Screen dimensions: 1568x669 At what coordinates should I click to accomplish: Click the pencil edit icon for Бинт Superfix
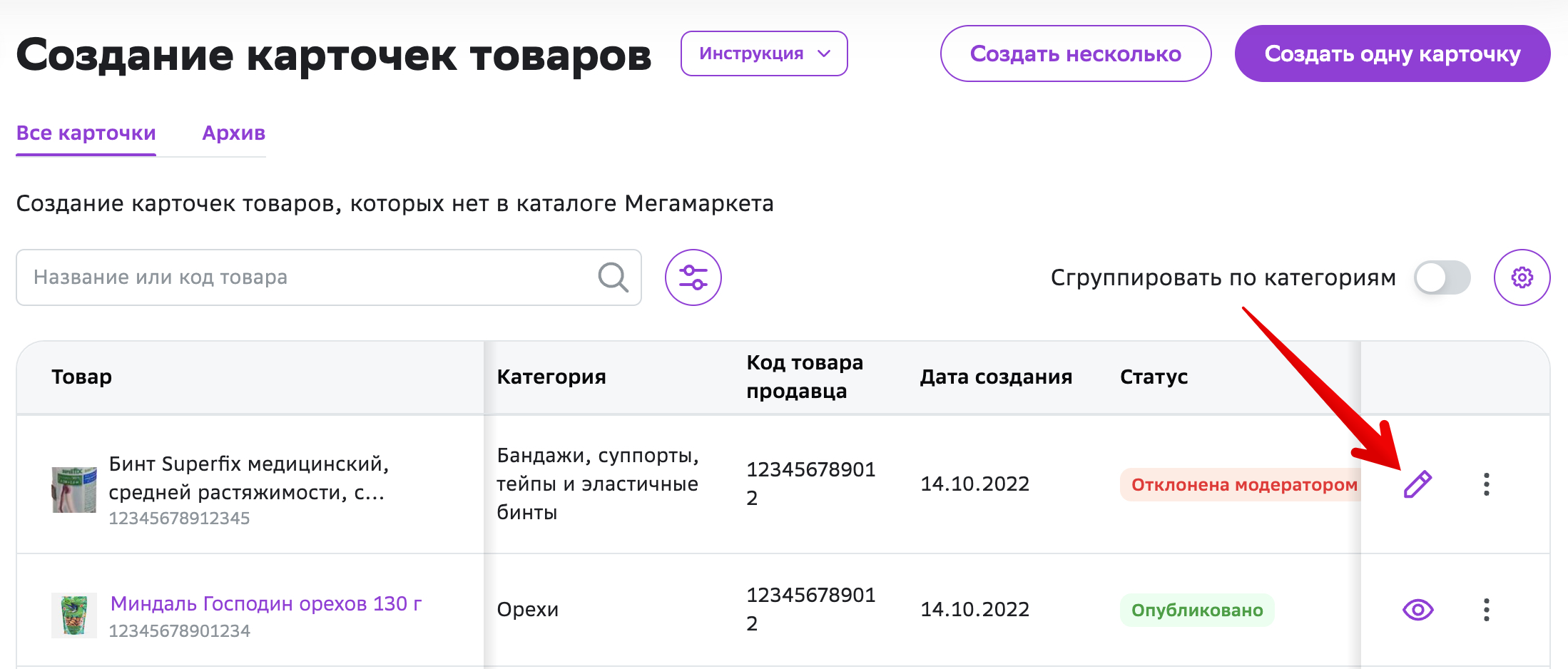tap(1417, 484)
